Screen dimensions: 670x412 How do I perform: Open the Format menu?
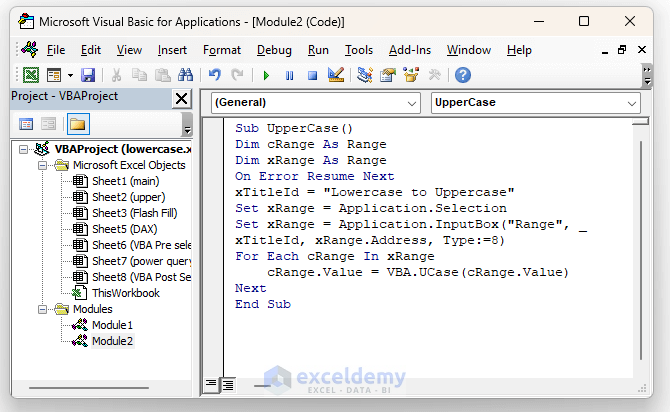tap(222, 50)
